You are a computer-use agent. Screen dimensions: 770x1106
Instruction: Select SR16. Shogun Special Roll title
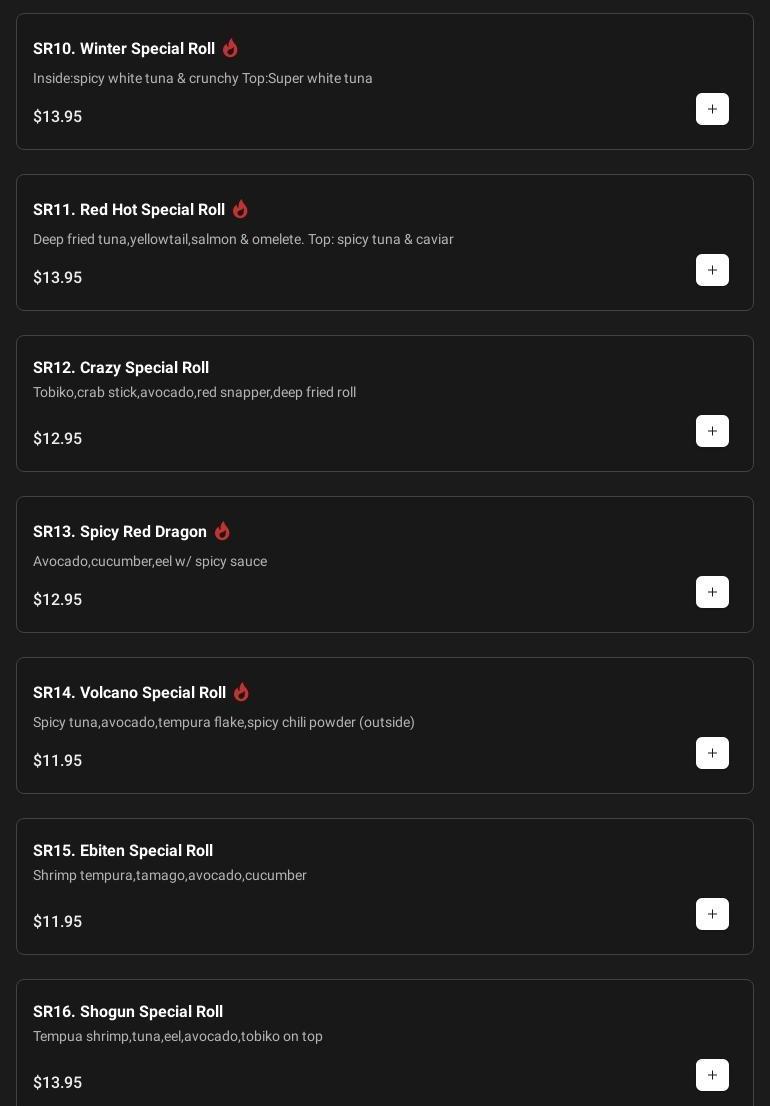point(128,1012)
